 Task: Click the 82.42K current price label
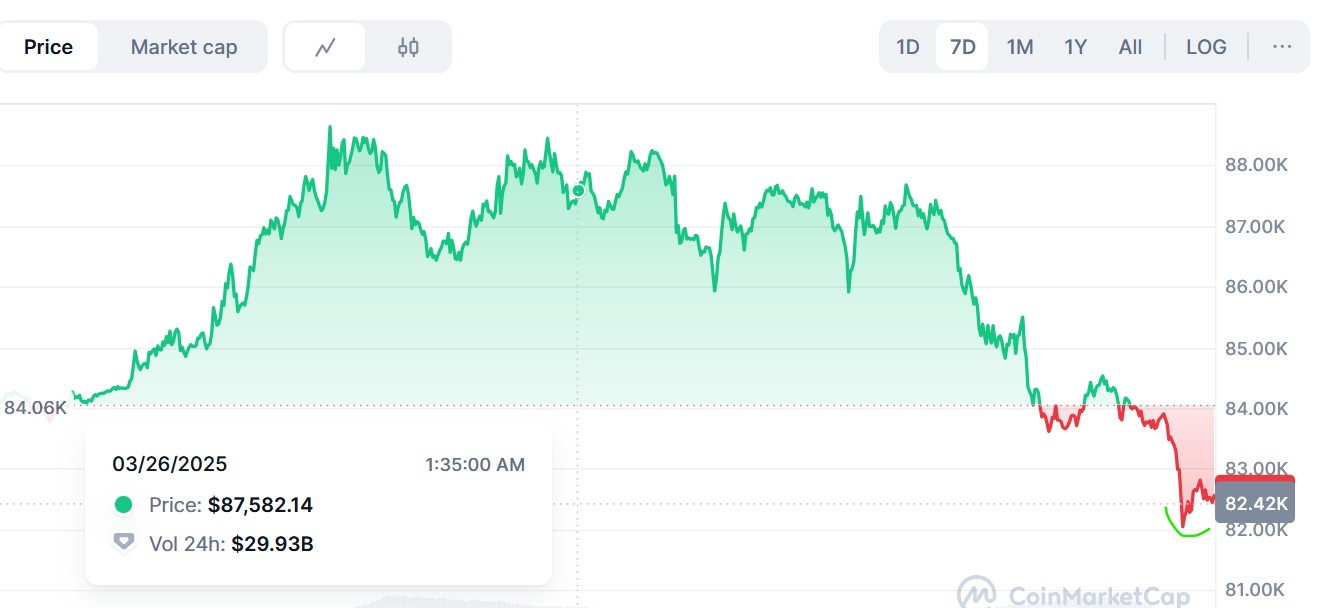tap(1254, 502)
